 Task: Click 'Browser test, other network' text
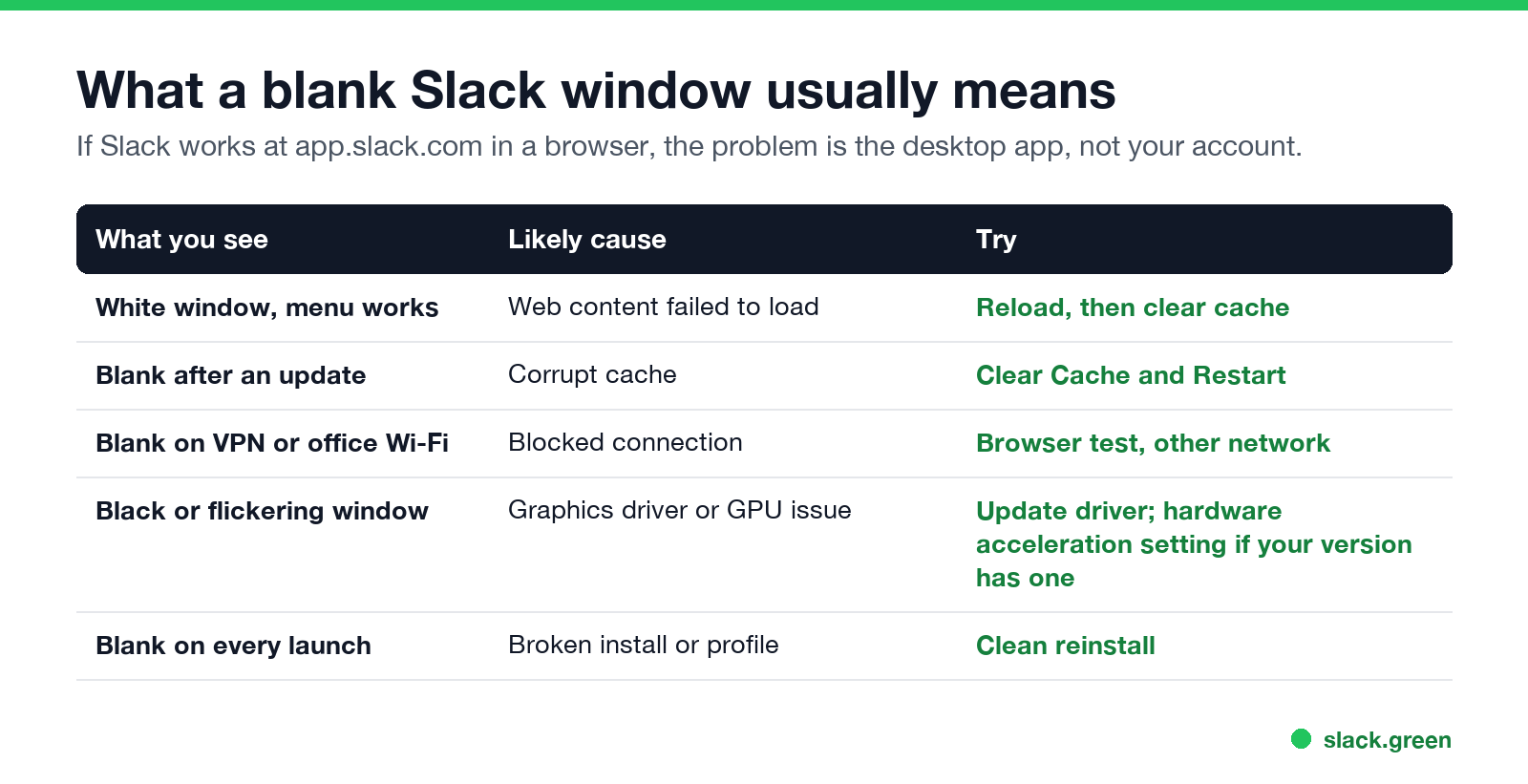[x=1153, y=443]
